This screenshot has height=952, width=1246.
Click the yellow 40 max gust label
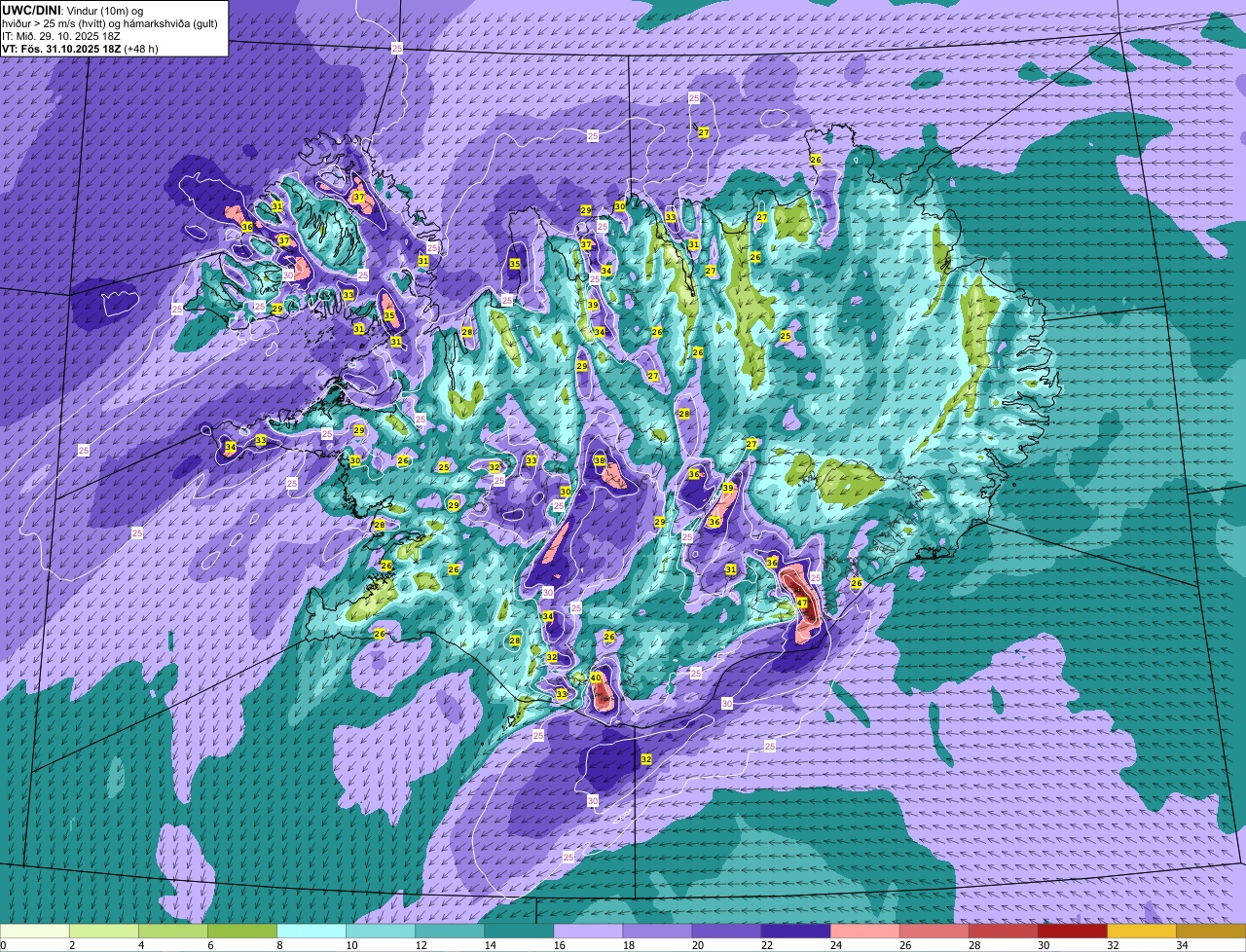(596, 677)
